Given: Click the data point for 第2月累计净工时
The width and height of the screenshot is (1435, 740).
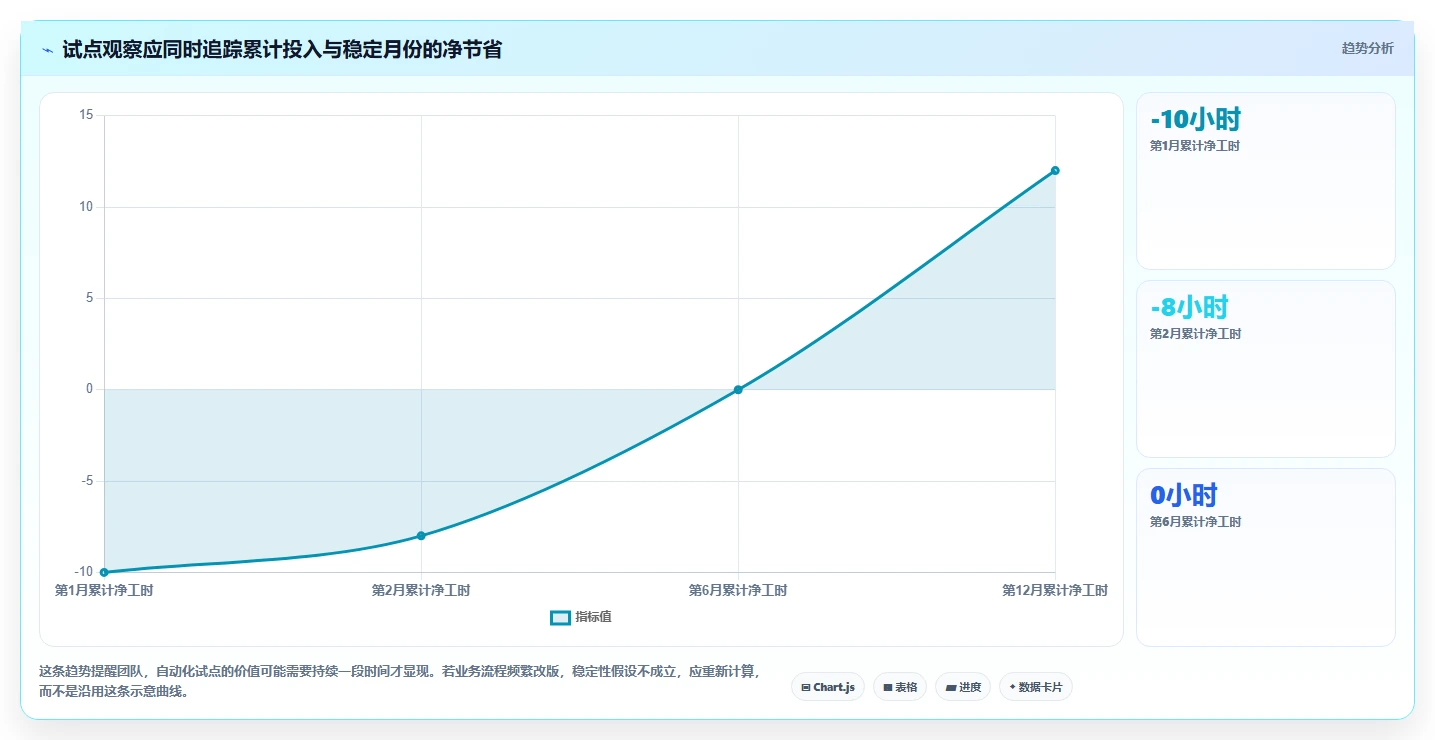Looking at the screenshot, I should pos(421,536).
